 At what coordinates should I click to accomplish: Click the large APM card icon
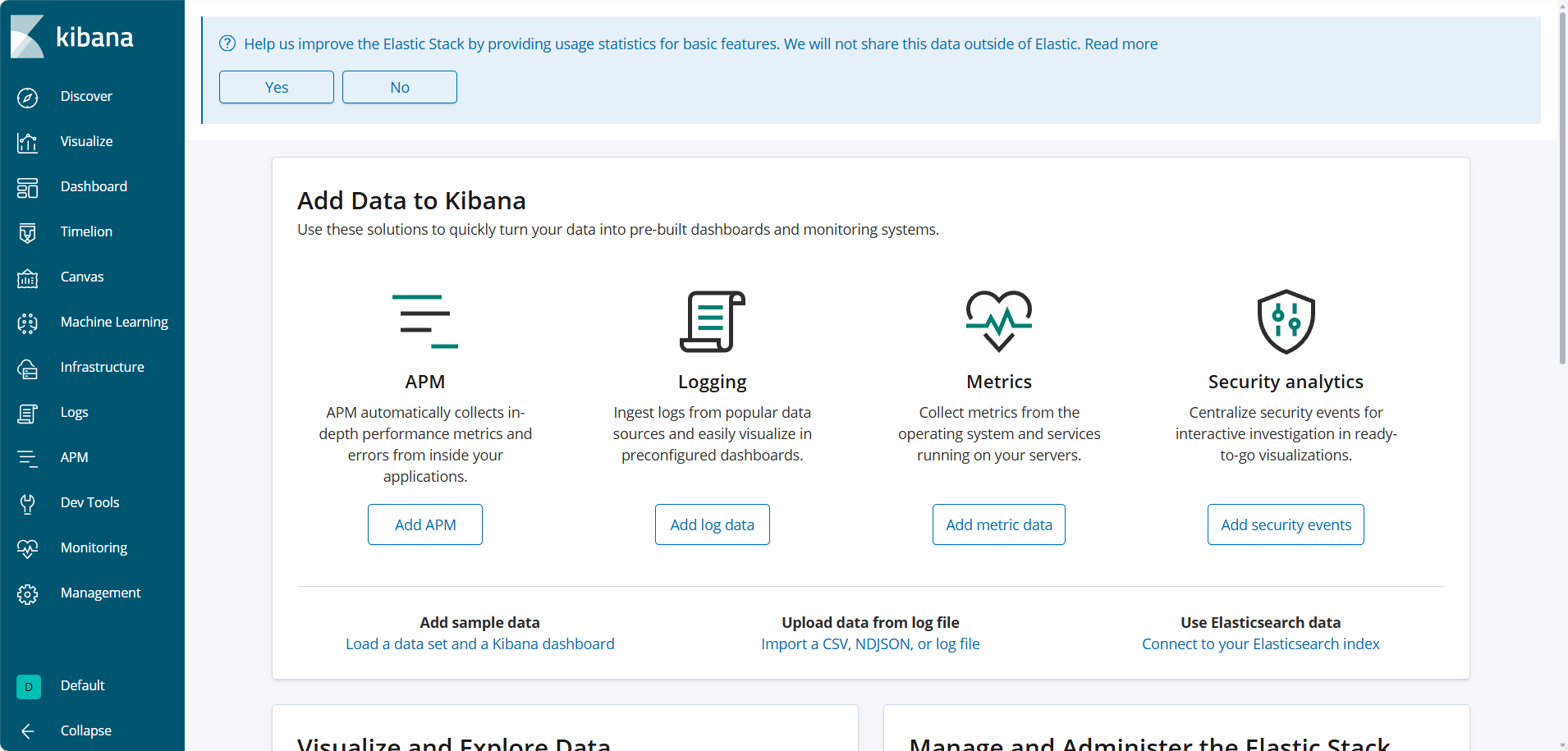coord(425,322)
